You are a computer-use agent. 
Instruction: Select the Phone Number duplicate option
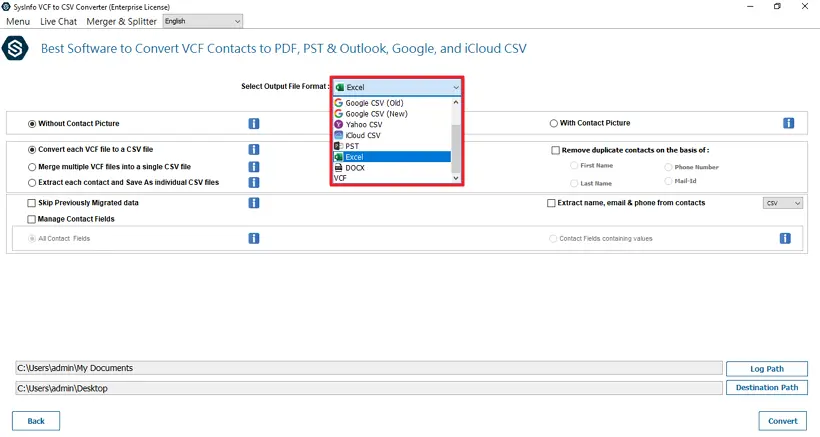click(x=668, y=167)
